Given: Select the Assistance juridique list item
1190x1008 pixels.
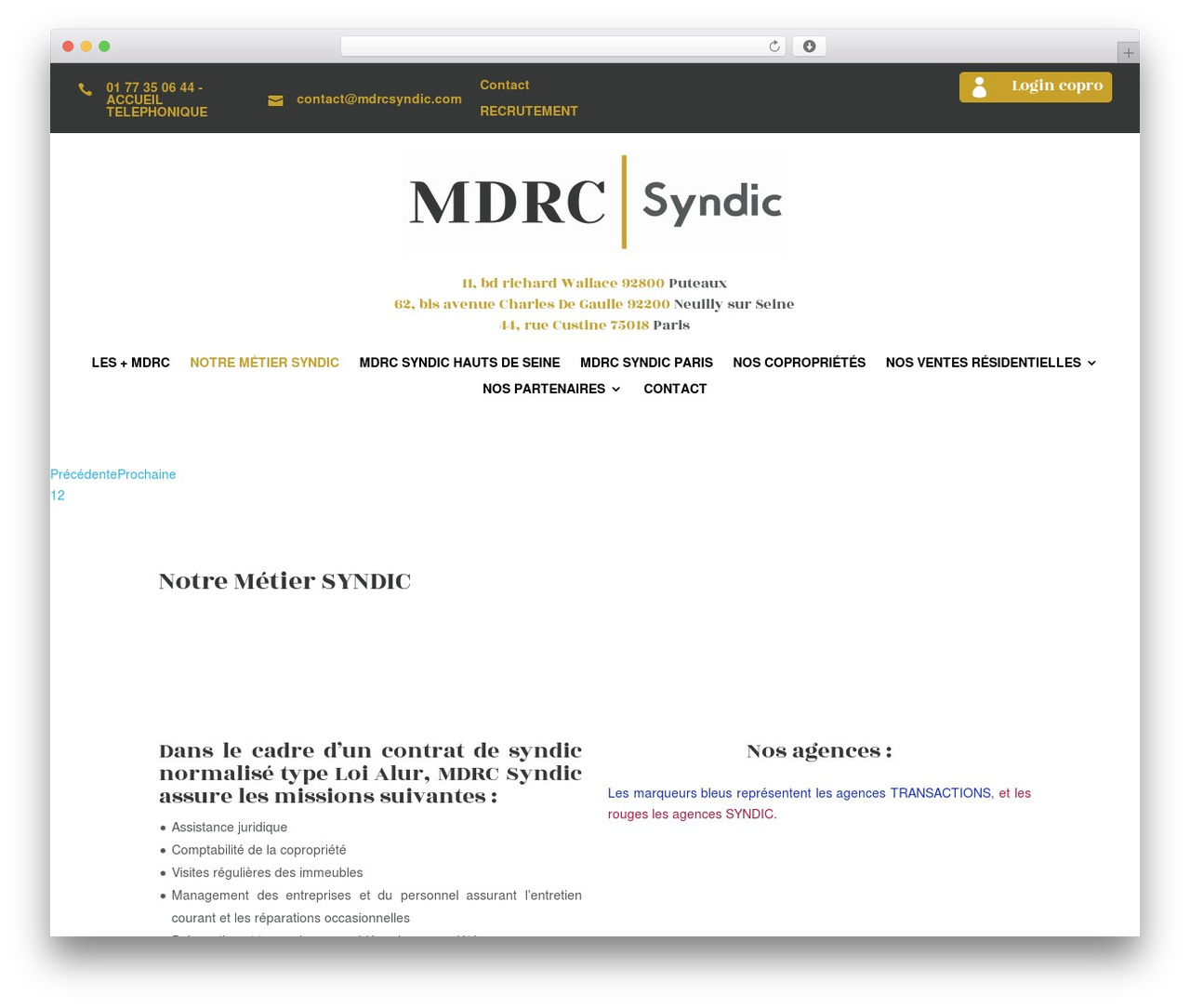Looking at the screenshot, I should coord(230,828).
